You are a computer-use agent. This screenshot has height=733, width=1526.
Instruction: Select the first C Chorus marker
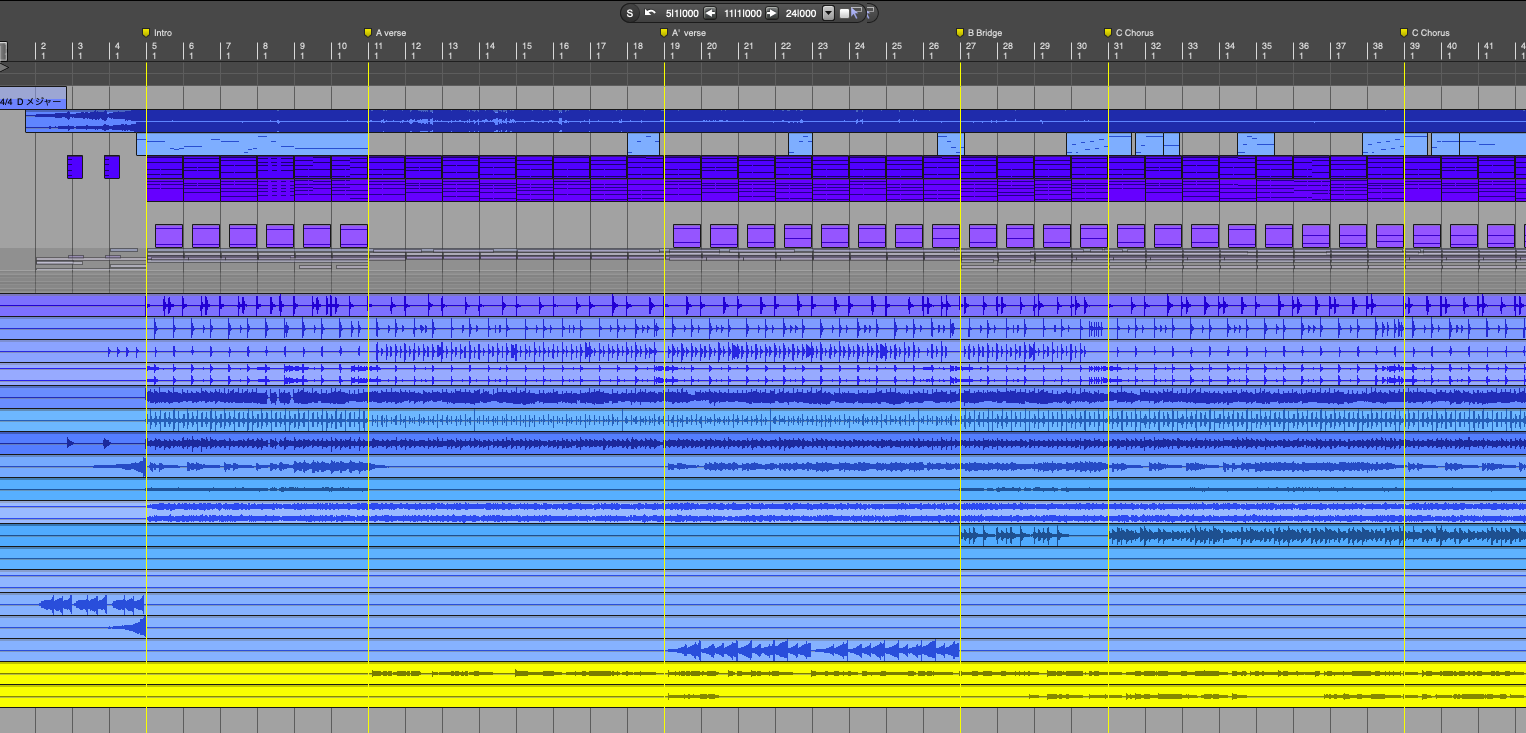pyautogui.click(x=1108, y=33)
